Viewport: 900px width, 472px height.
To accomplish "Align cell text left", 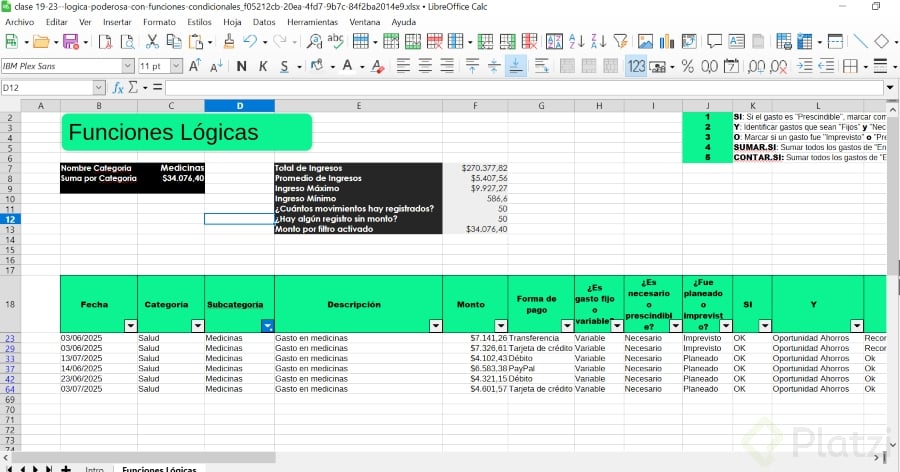I will 404,66.
